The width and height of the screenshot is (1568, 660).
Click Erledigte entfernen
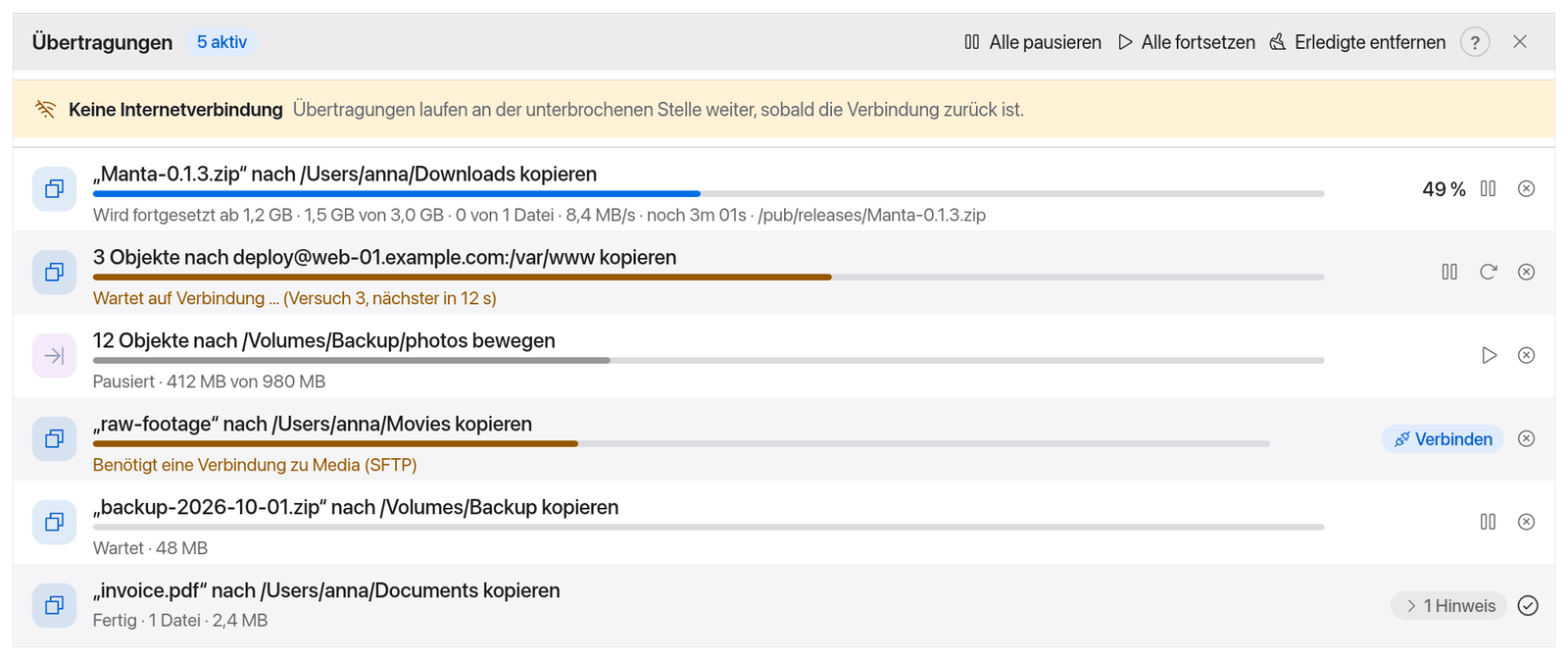click(x=1357, y=42)
